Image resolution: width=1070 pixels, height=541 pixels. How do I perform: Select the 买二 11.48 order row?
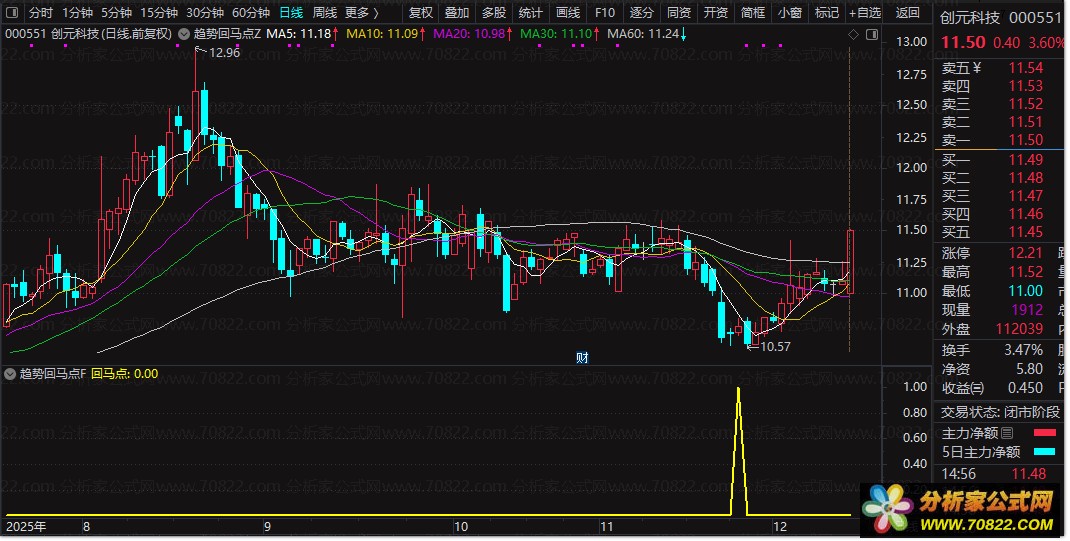pos(999,177)
